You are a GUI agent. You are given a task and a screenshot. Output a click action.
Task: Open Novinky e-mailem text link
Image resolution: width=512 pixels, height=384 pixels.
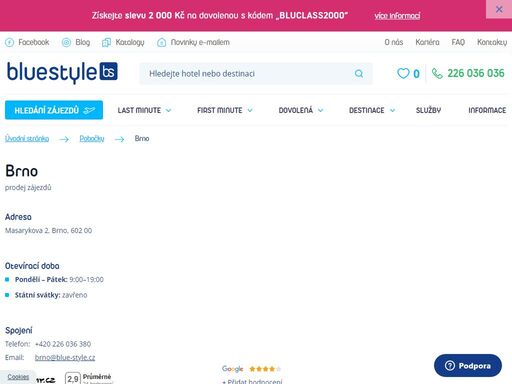[200, 42]
